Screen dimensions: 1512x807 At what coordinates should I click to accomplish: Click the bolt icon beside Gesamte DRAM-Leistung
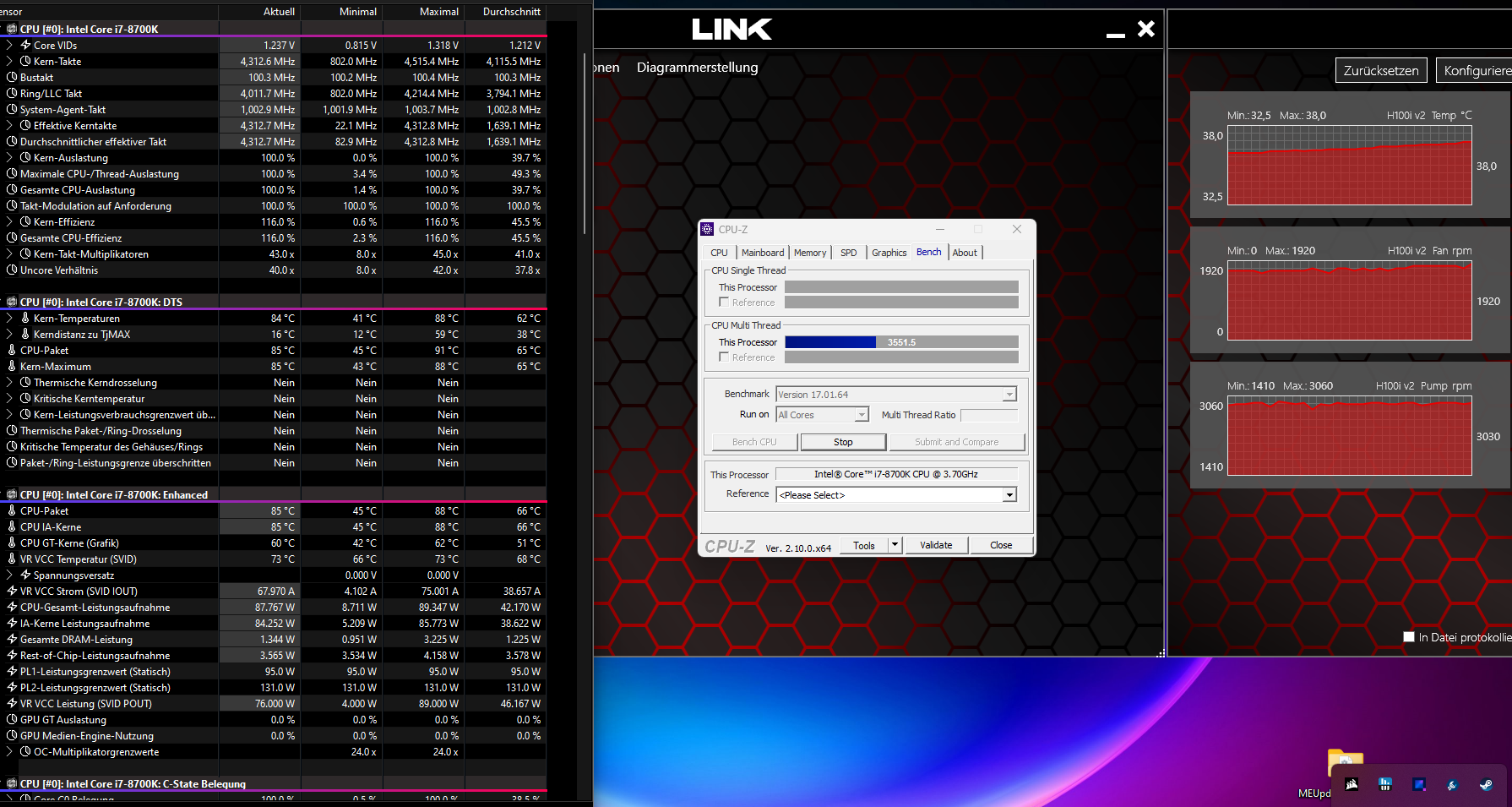[12, 639]
